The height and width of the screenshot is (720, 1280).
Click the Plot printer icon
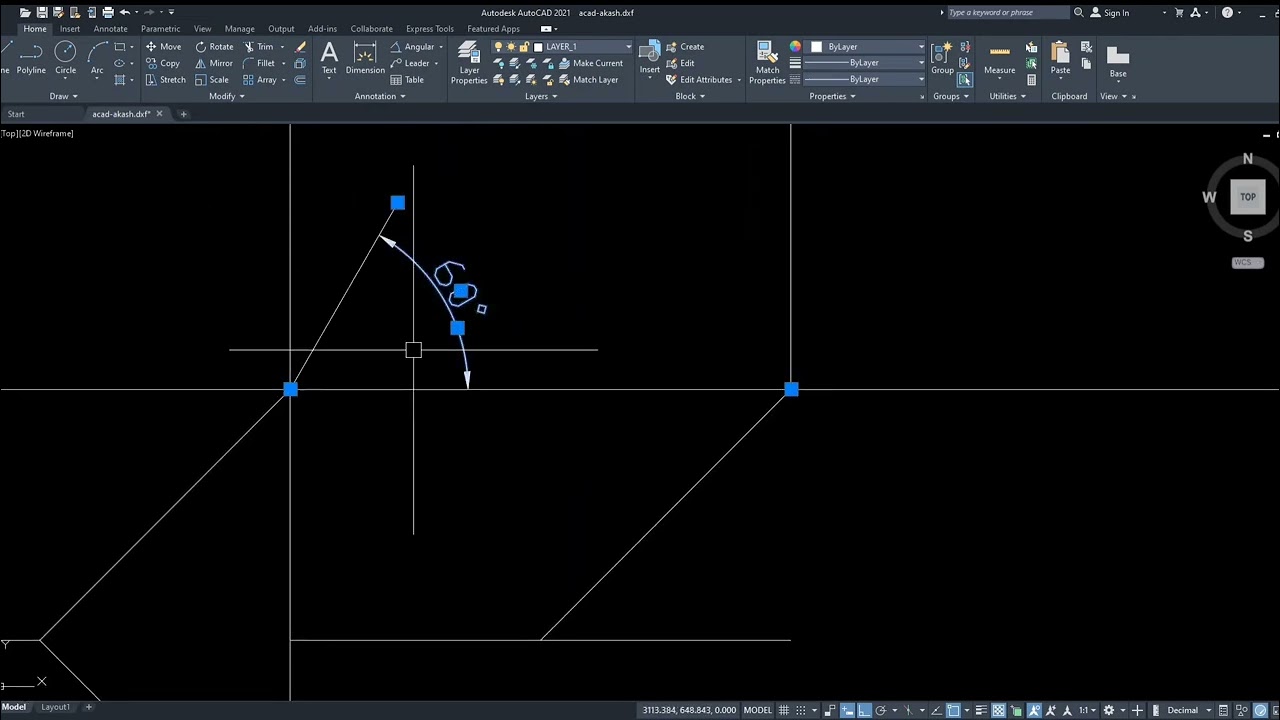pyautogui.click(x=108, y=12)
